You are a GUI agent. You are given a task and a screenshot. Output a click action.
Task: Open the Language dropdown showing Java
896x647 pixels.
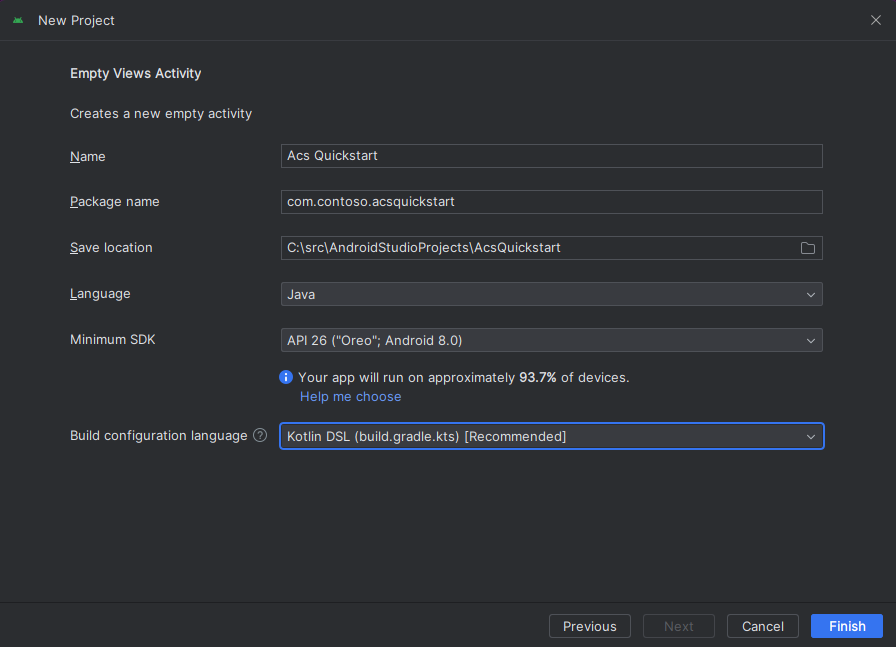pyautogui.click(x=550, y=294)
